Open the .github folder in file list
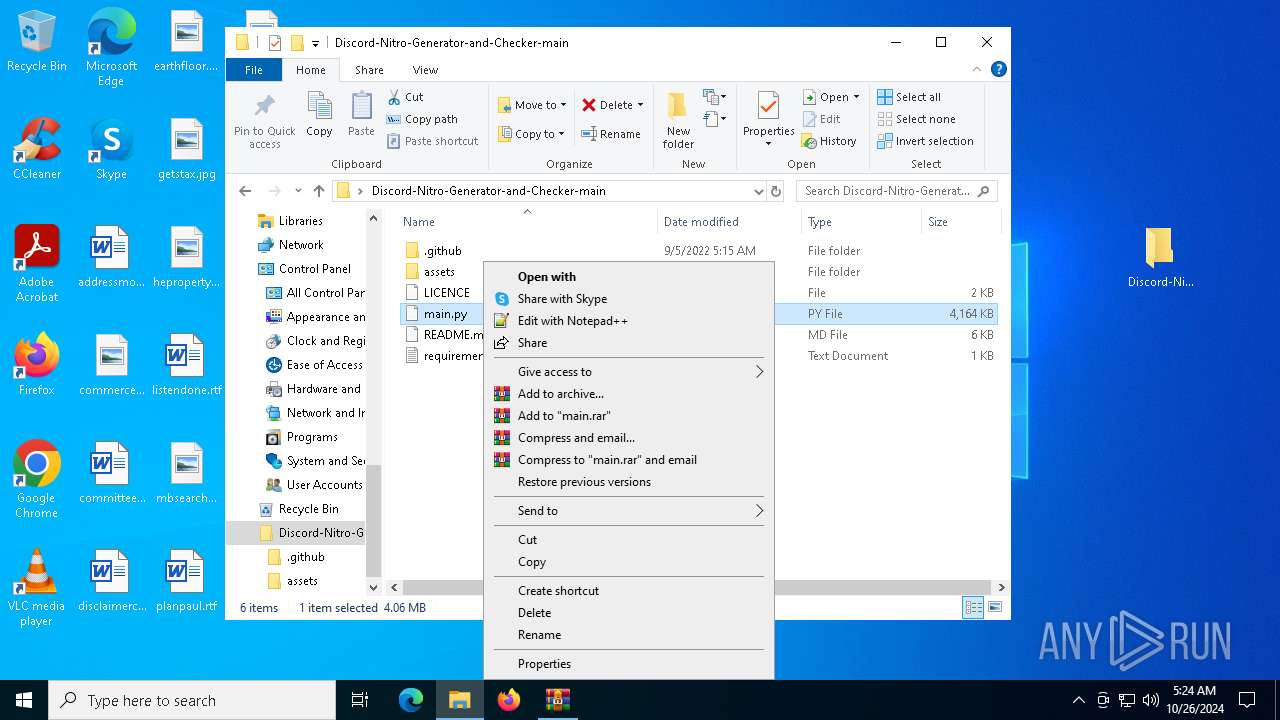This screenshot has height=720, width=1280. point(442,251)
